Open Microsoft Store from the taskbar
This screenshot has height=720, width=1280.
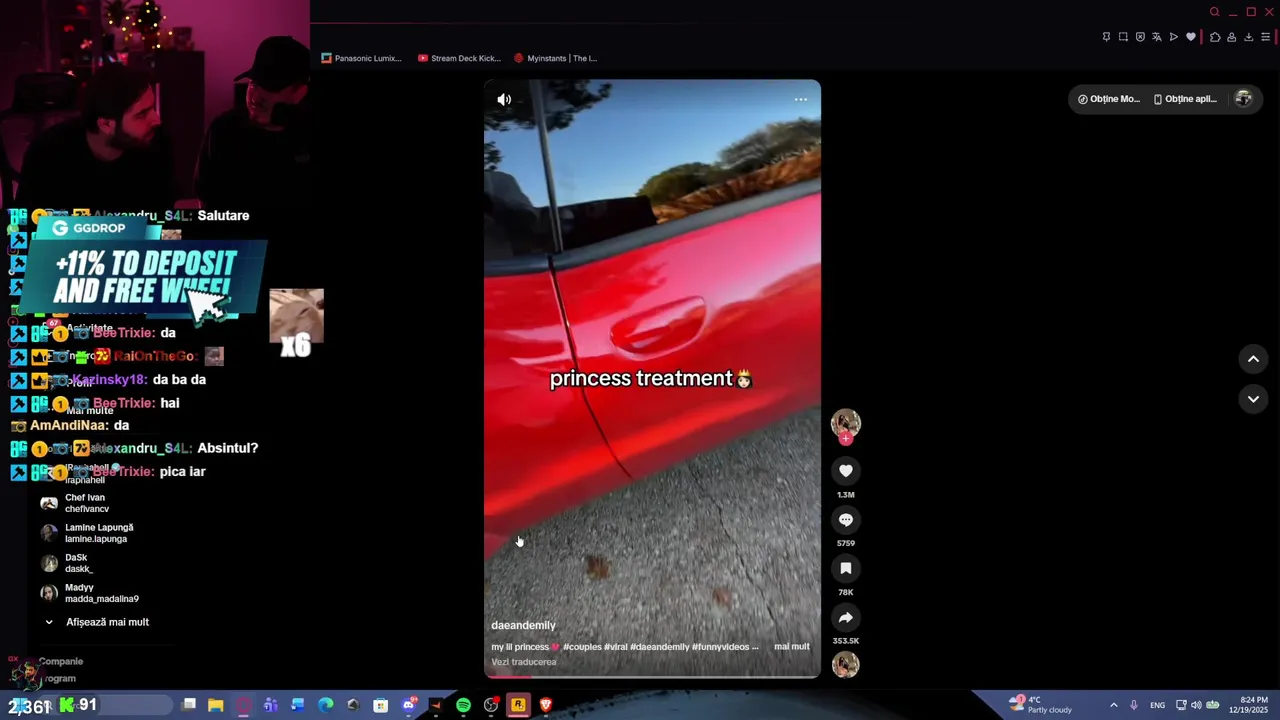tap(381, 705)
